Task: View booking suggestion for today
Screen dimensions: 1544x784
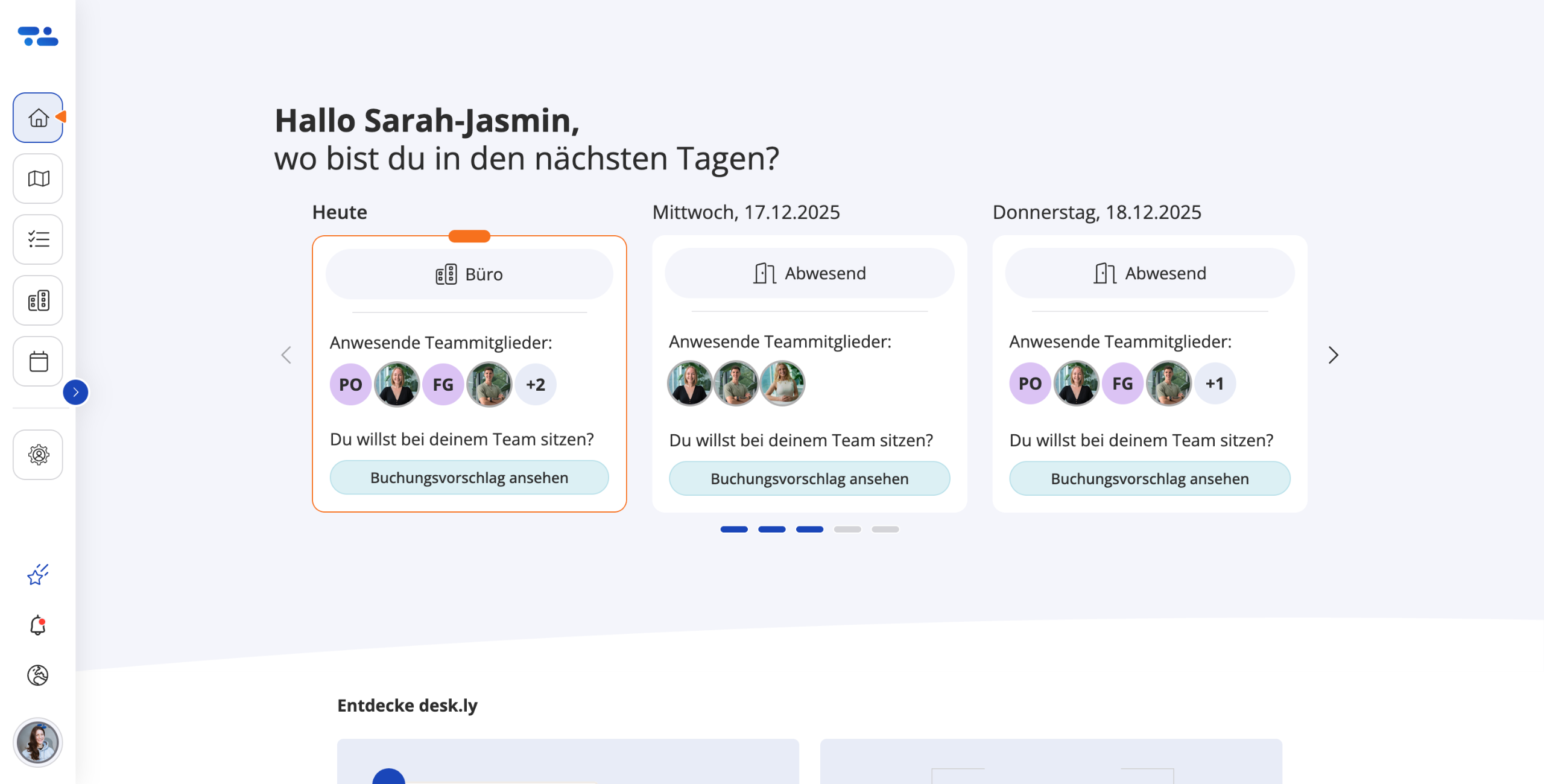Action: point(469,478)
